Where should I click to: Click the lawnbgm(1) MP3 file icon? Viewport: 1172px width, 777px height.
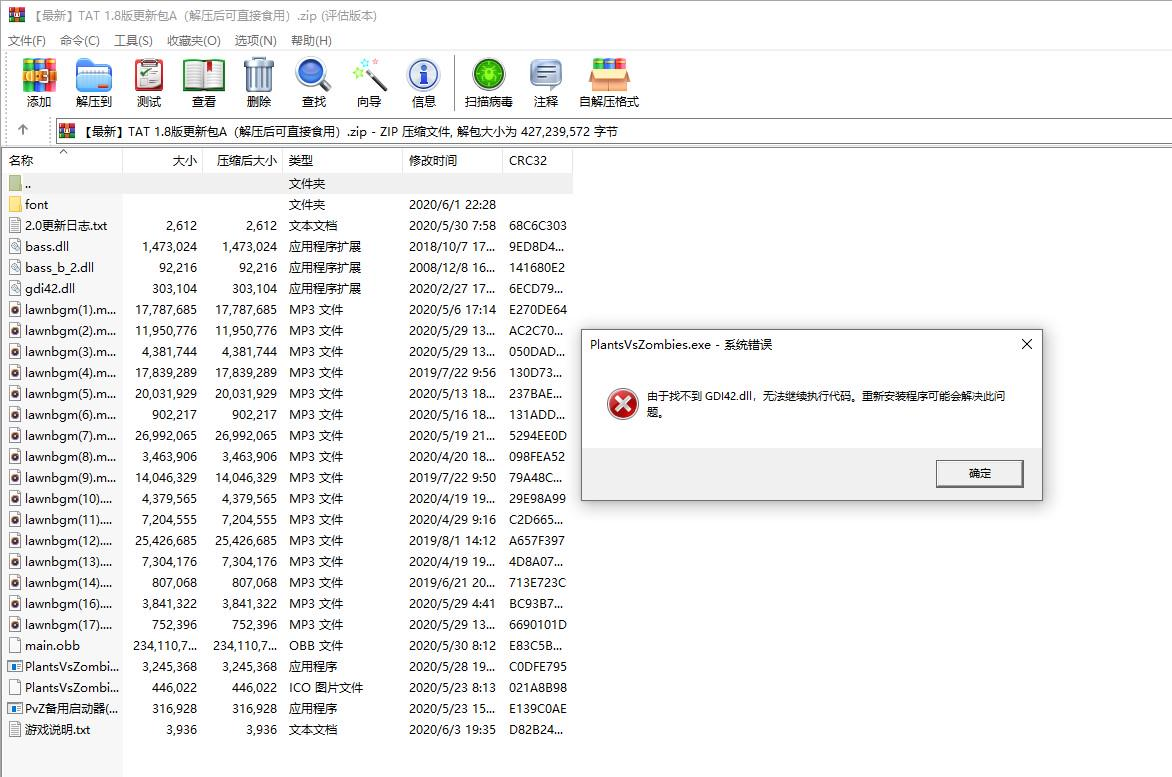[x=15, y=309]
